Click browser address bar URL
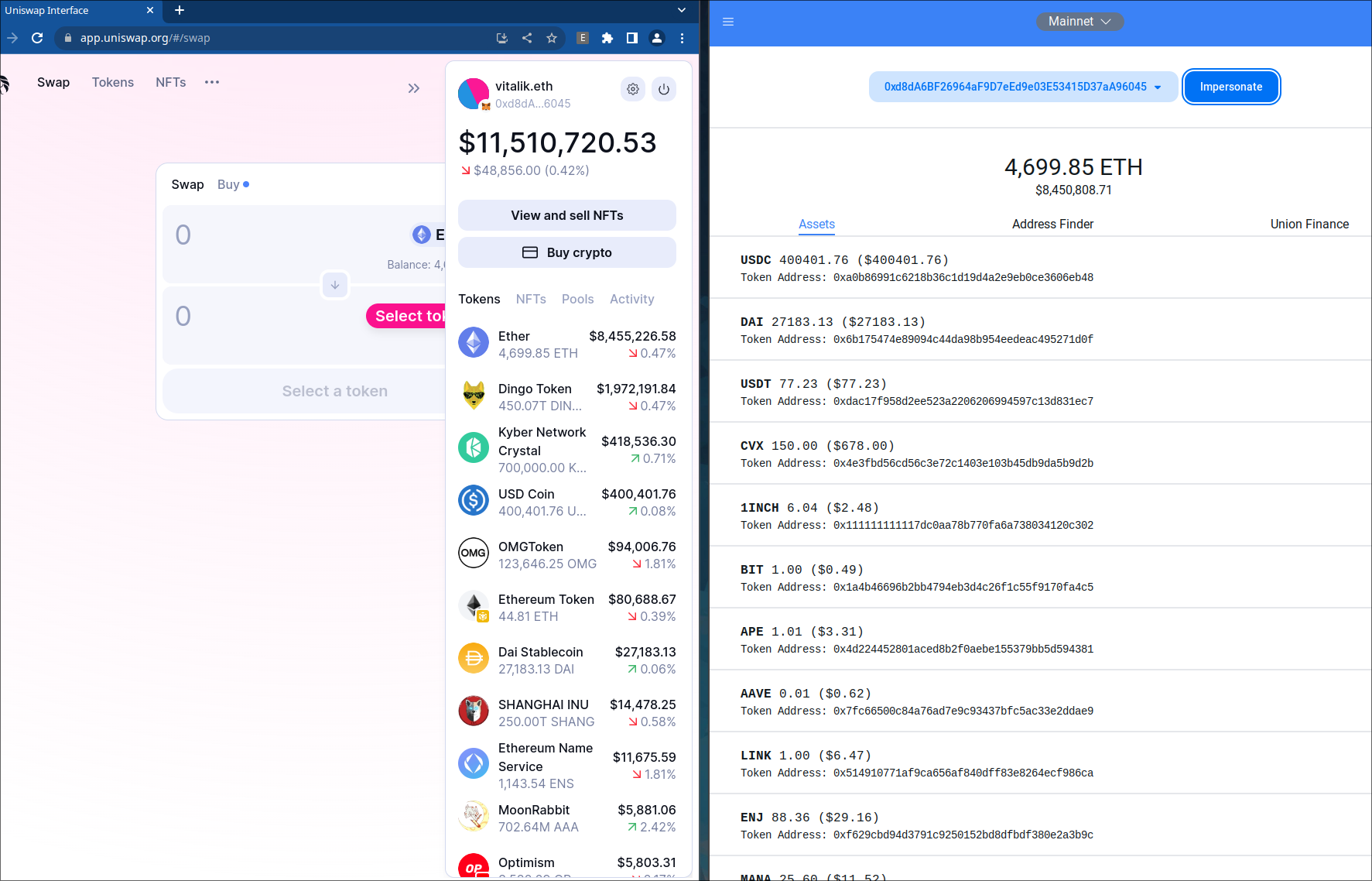 tap(145, 38)
